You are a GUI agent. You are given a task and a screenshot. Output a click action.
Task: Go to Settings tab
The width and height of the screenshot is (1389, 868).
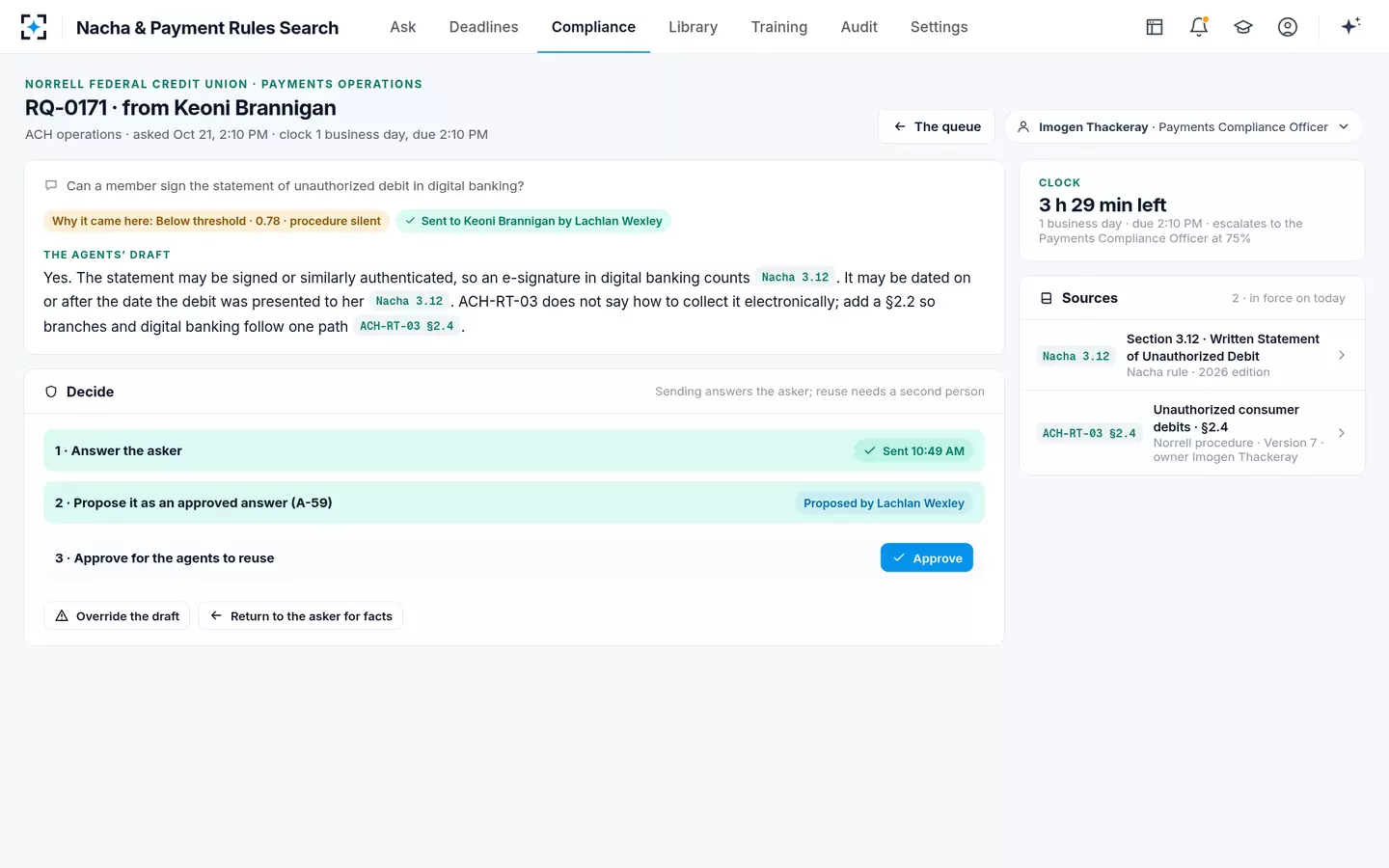[x=939, y=27]
